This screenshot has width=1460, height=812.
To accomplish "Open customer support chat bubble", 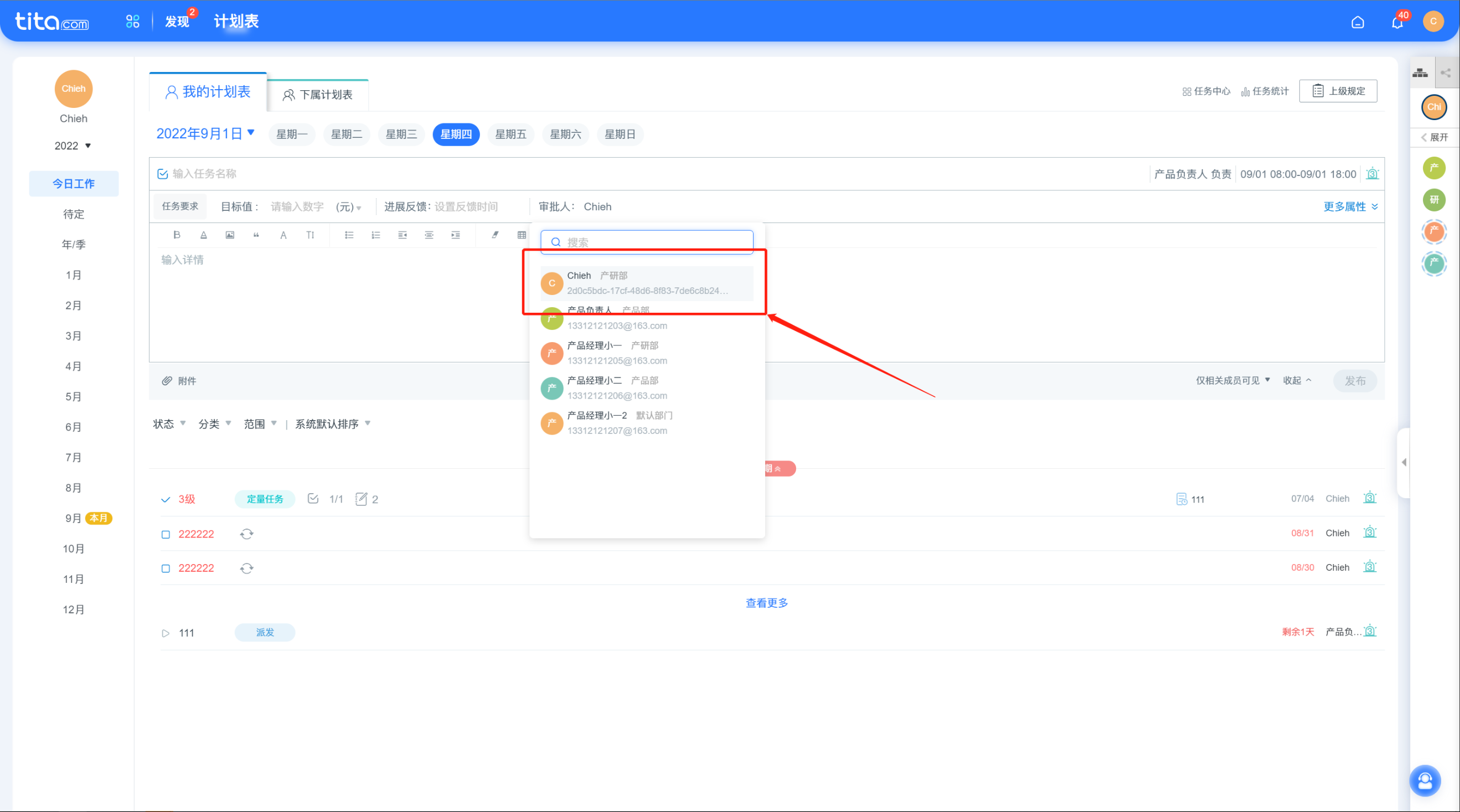I will click(x=1425, y=780).
